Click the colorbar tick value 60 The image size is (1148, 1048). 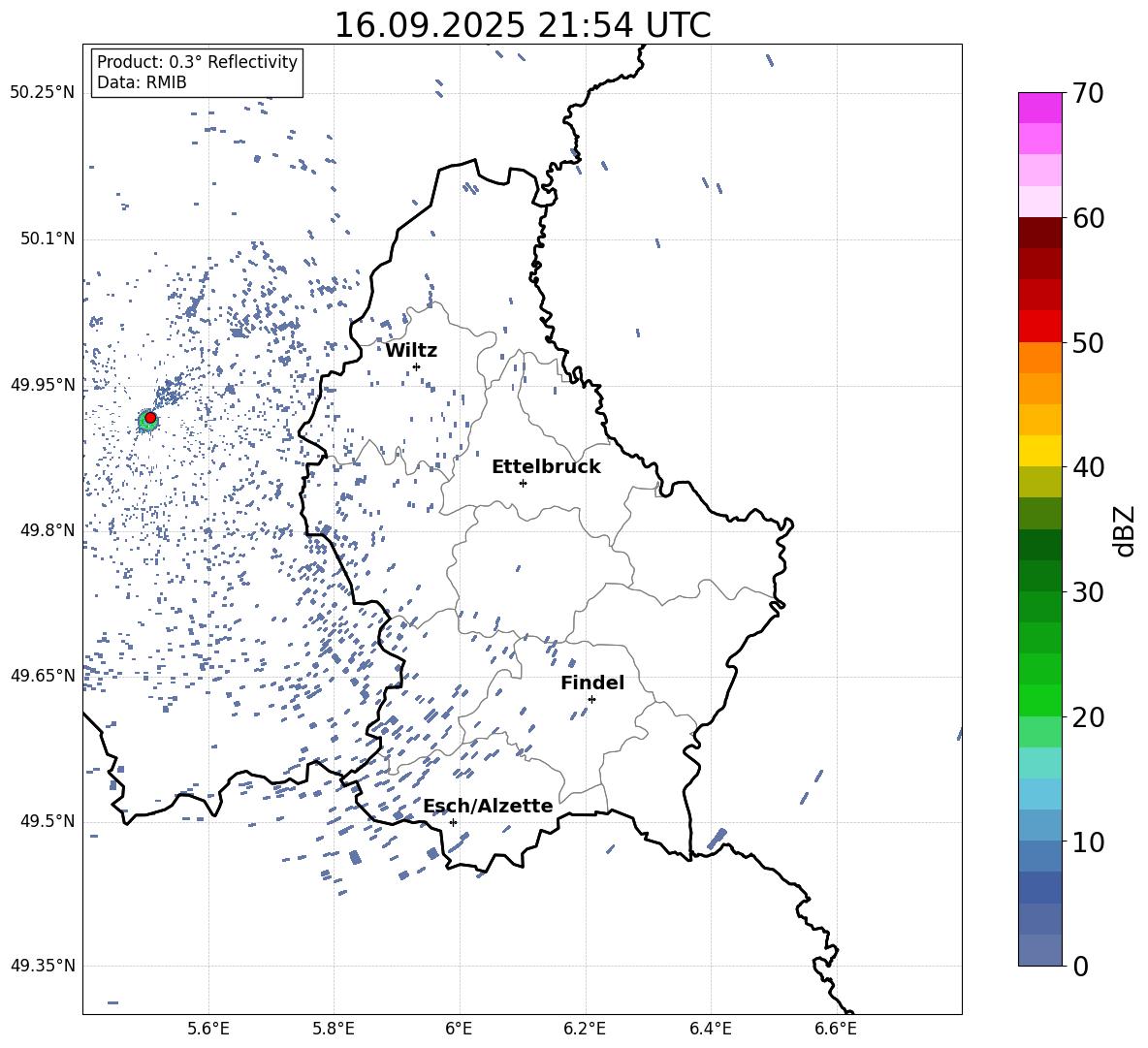[x=1087, y=218]
